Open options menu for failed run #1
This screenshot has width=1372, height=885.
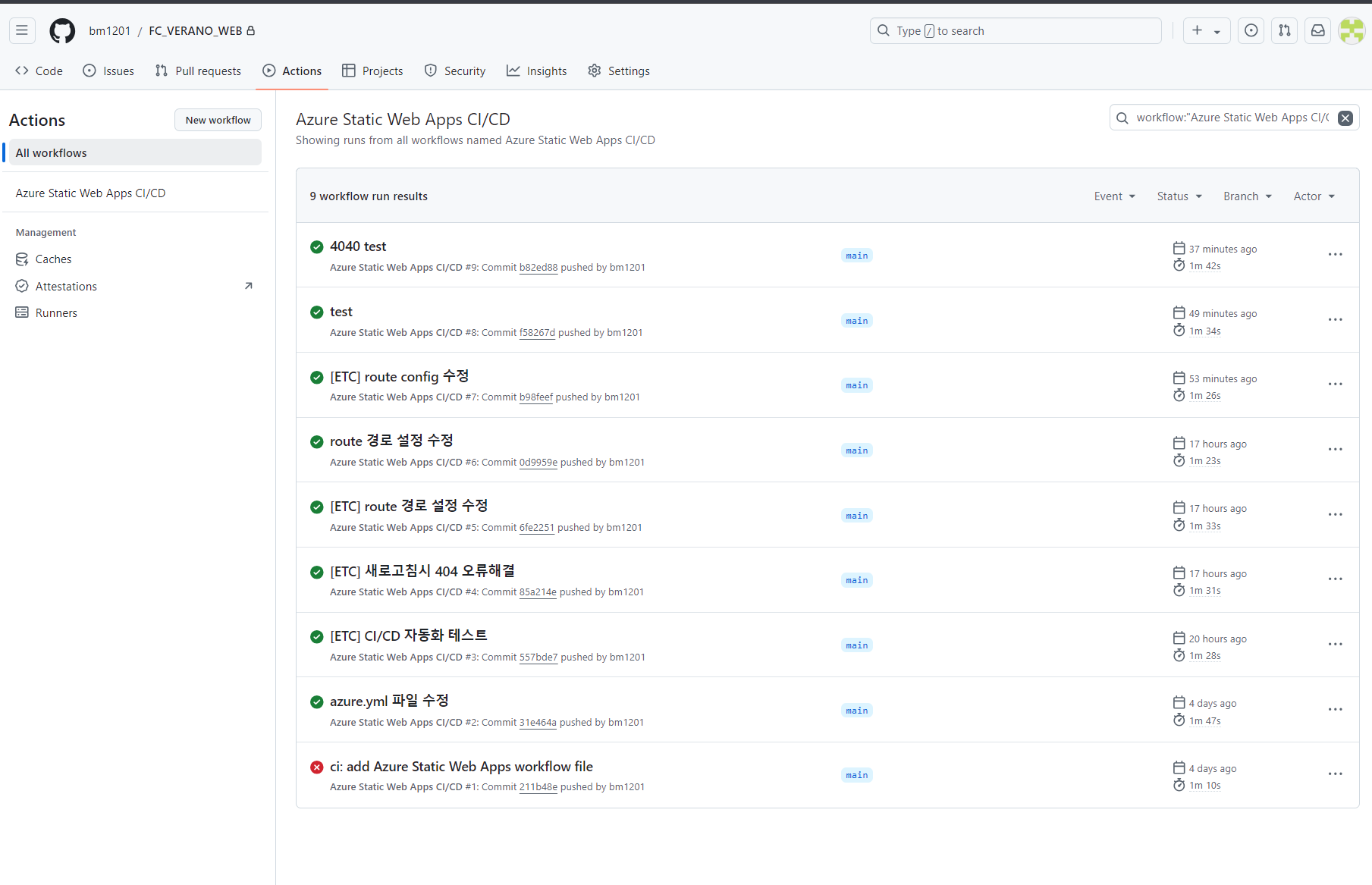point(1336,774)
